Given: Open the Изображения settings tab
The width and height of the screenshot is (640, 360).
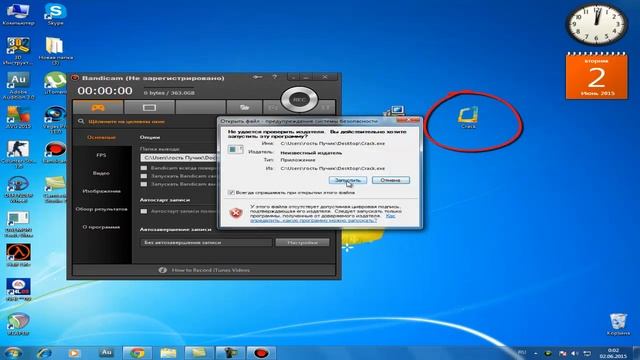Looking at the screenshot, I should 102,191.
